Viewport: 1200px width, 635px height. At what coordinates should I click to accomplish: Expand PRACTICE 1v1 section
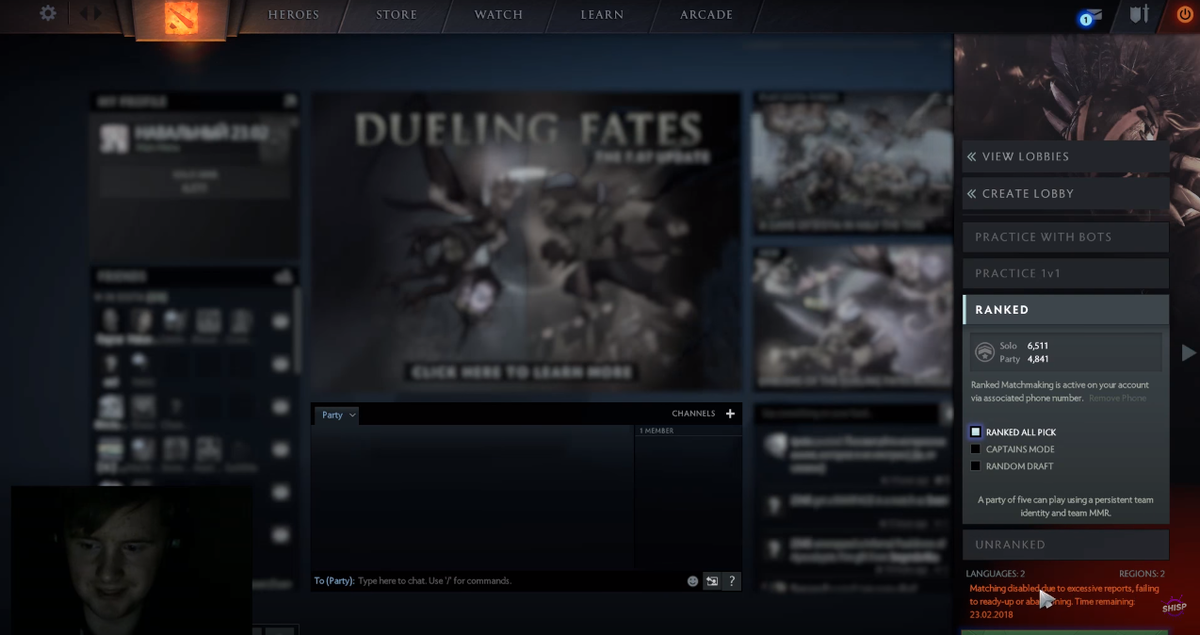(1065, 273)
